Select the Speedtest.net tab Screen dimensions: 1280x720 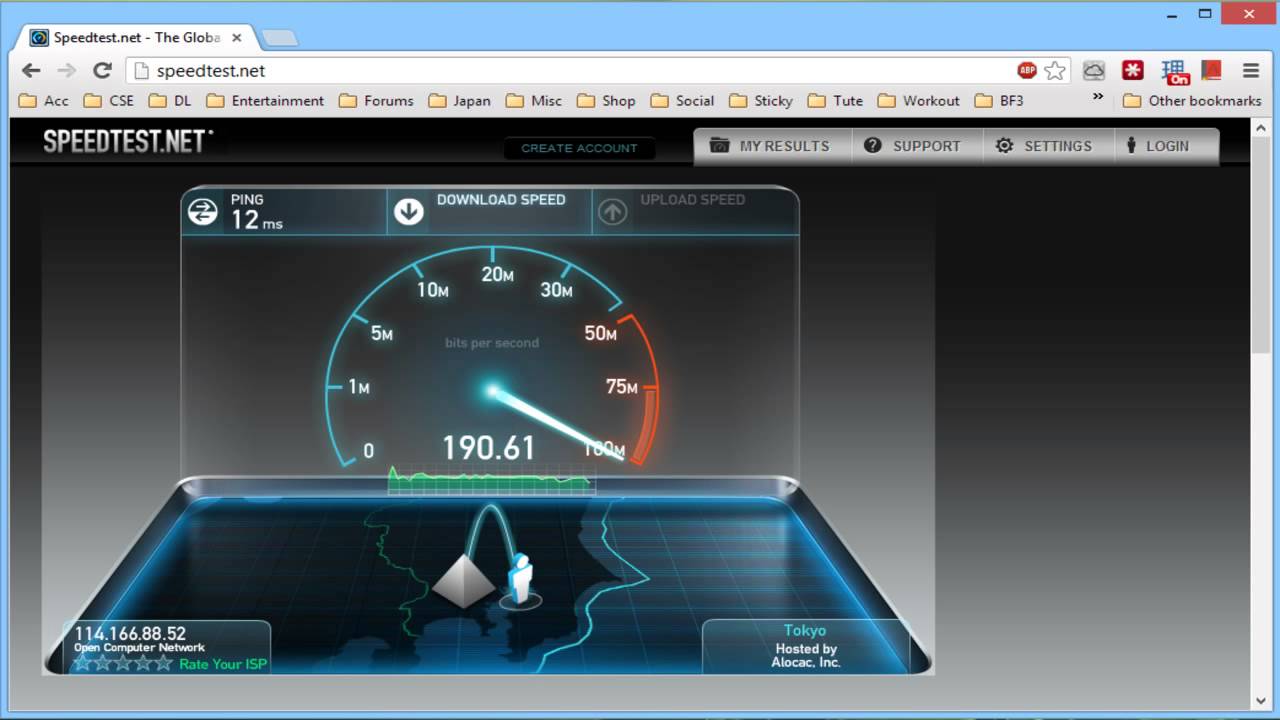(137, 38)
